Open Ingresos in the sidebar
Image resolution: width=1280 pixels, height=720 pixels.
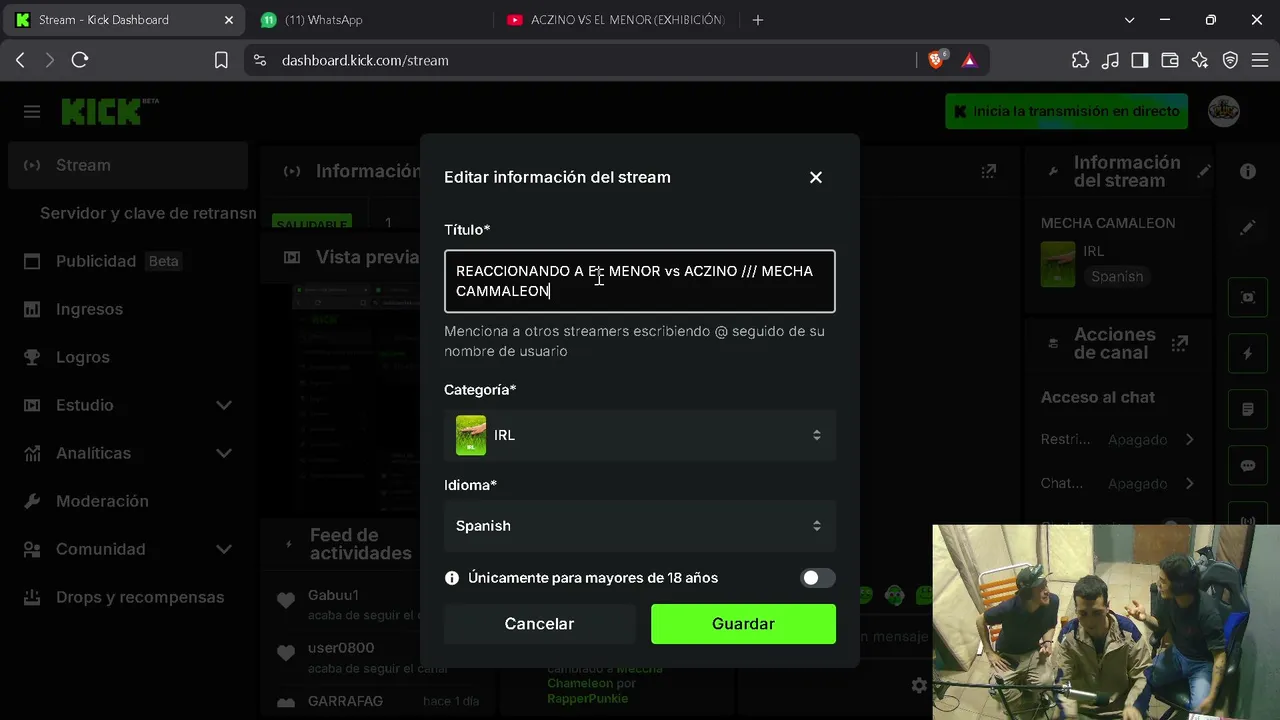128,309
